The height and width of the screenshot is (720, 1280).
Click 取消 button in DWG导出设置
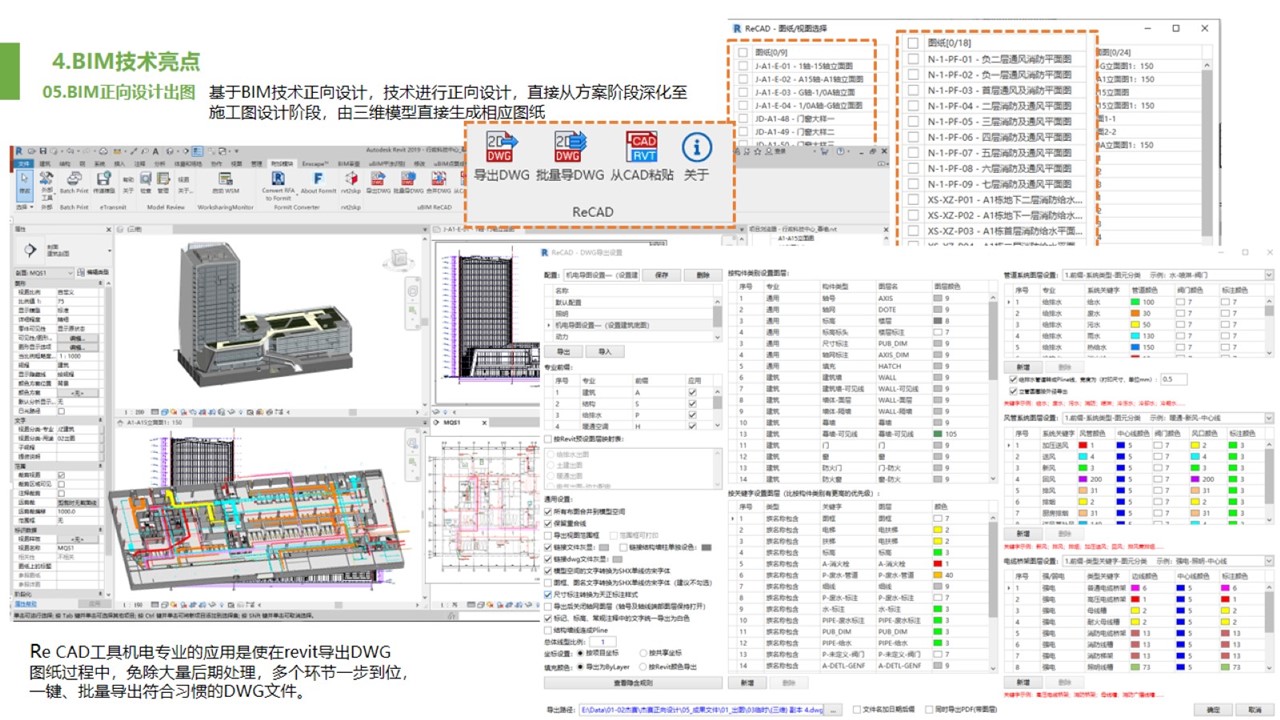[x=1254, y=709]
